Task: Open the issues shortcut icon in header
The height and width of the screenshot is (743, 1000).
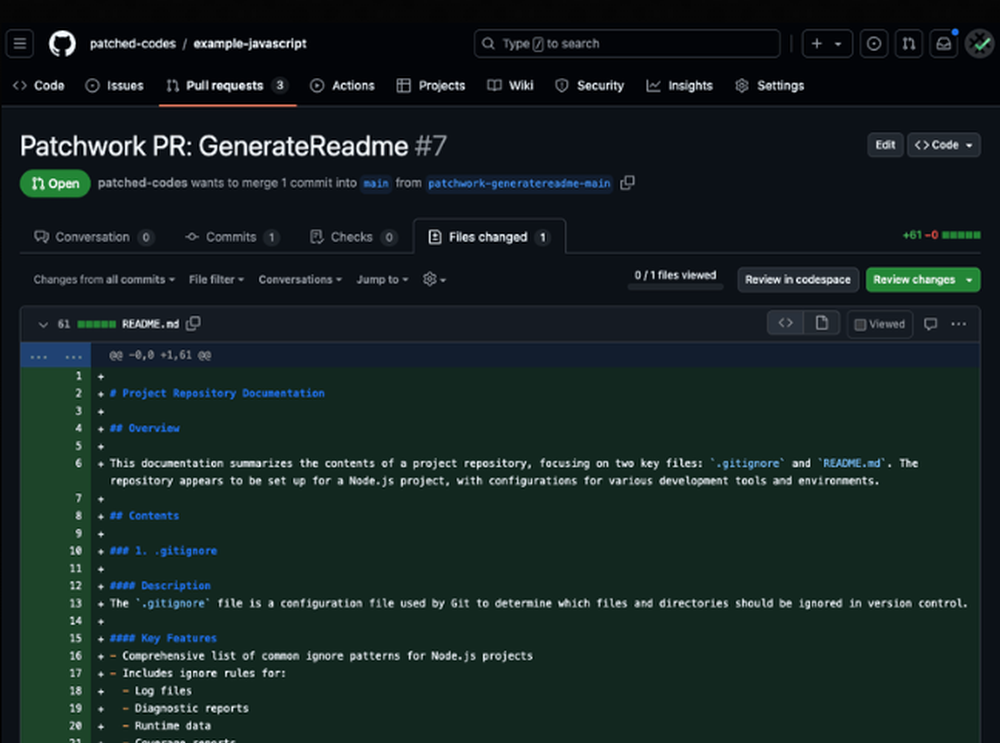Action: (874, 44)
